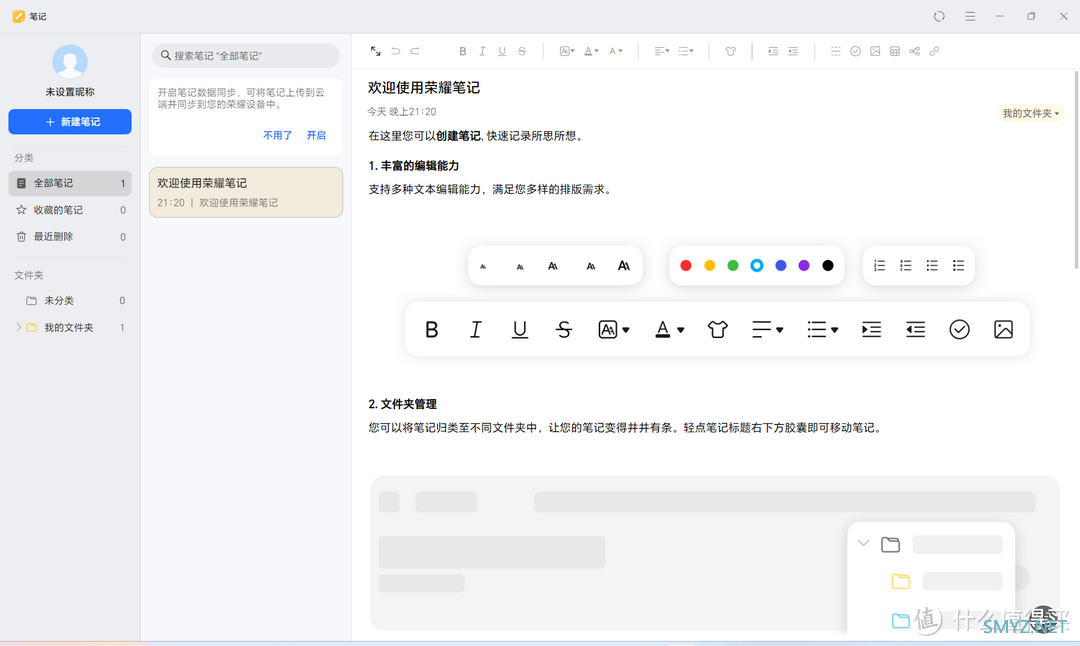
Task: Click the link icon in top toolbar
Action: 934,51
